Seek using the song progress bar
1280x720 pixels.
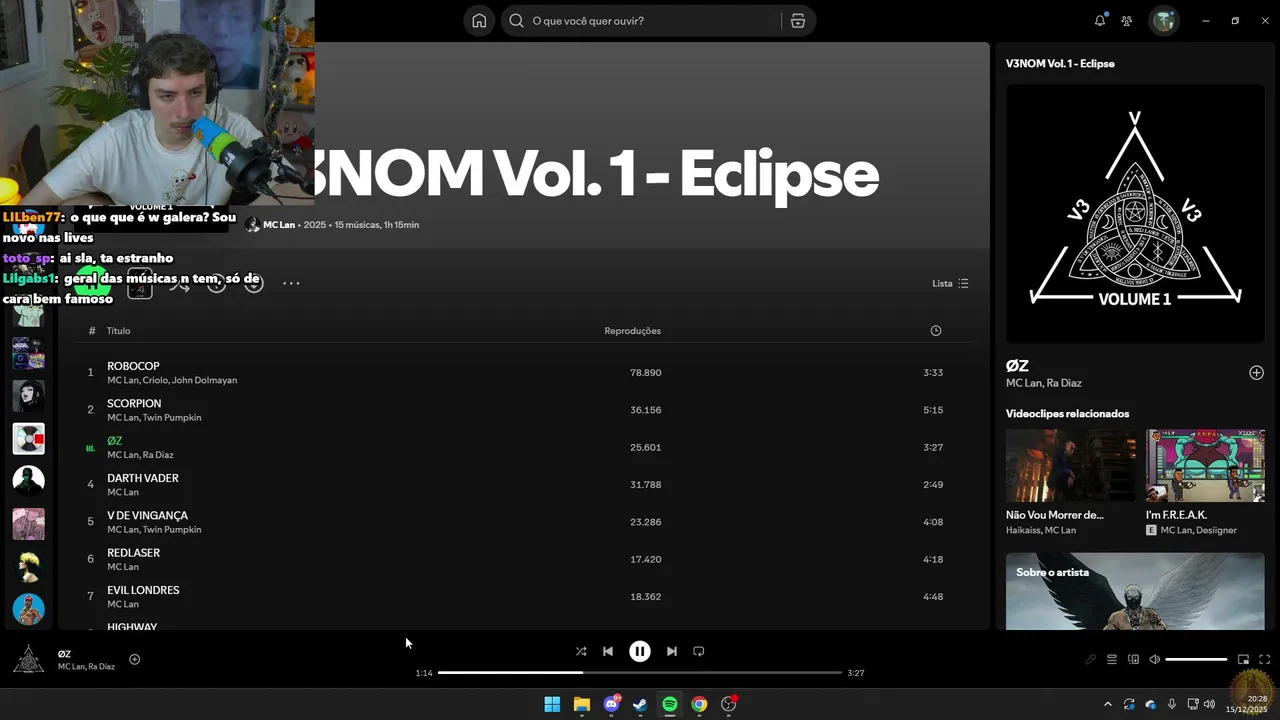(x=640, y=673)
